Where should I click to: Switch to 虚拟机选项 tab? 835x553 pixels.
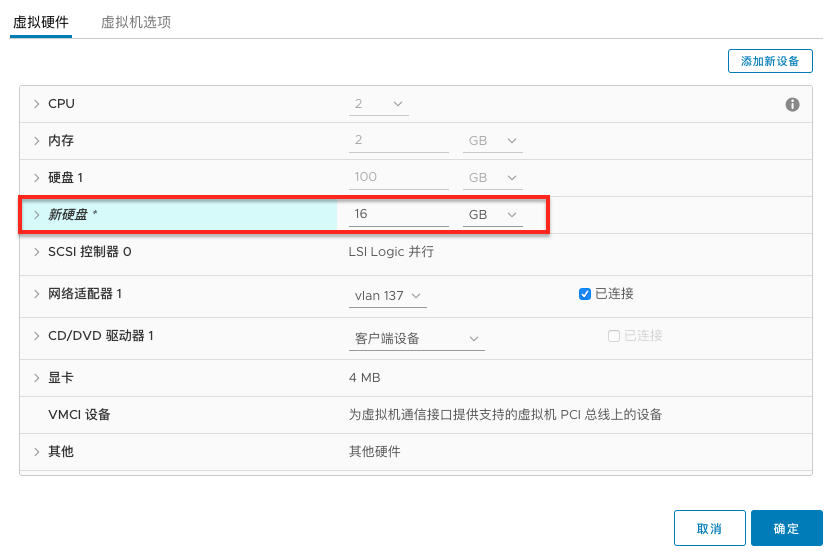tap(136, 22)
